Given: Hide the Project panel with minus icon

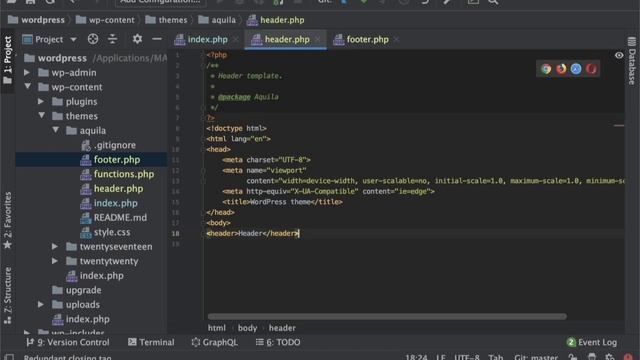Looking at the screenshot, I should coord(157,39).
